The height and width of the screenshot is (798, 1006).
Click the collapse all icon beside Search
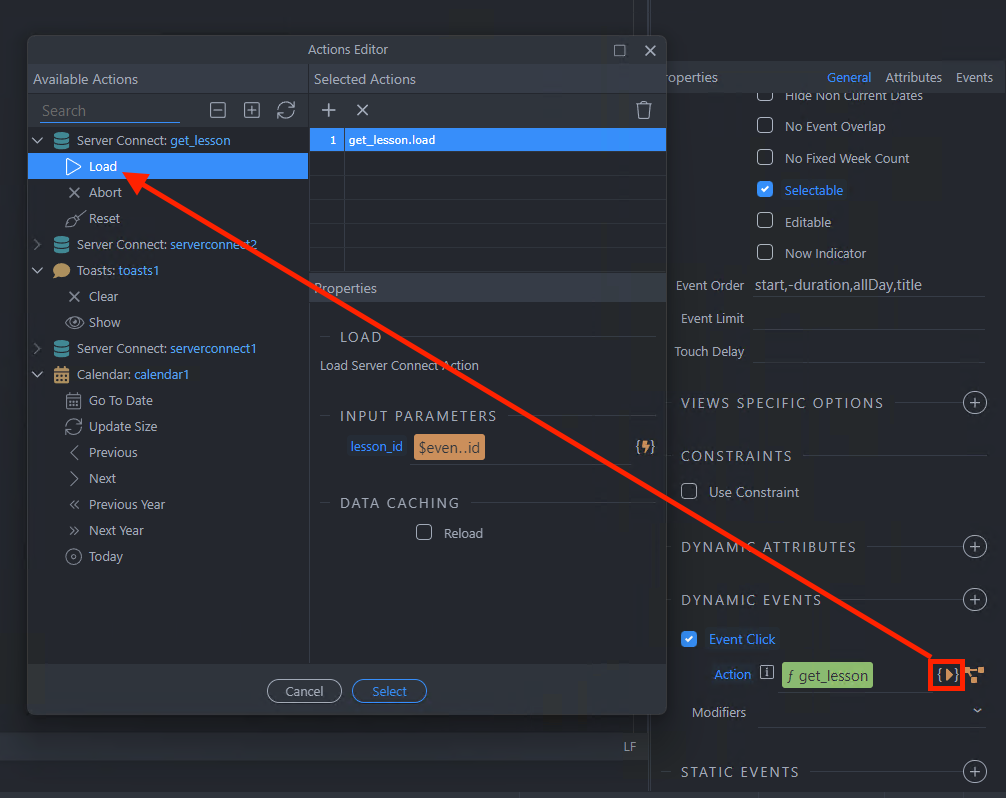pyautogui.click(x=218, y=110)
